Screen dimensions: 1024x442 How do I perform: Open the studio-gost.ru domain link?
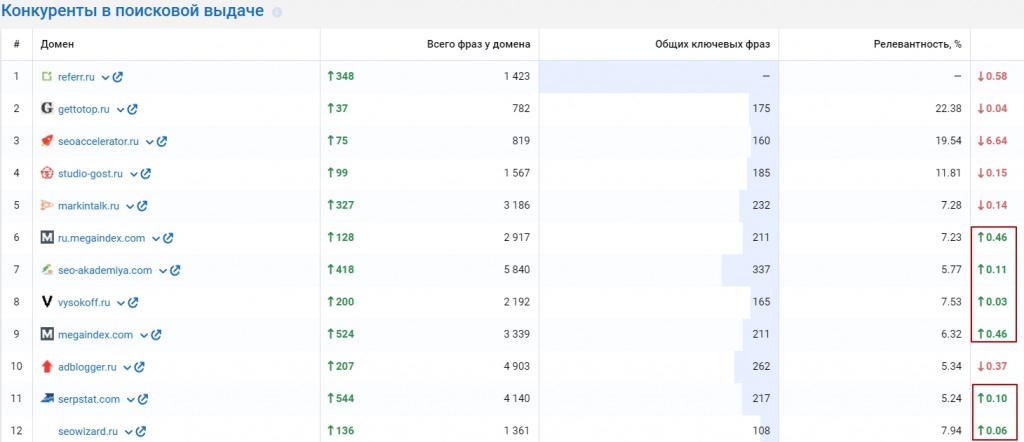pos(90,174)
